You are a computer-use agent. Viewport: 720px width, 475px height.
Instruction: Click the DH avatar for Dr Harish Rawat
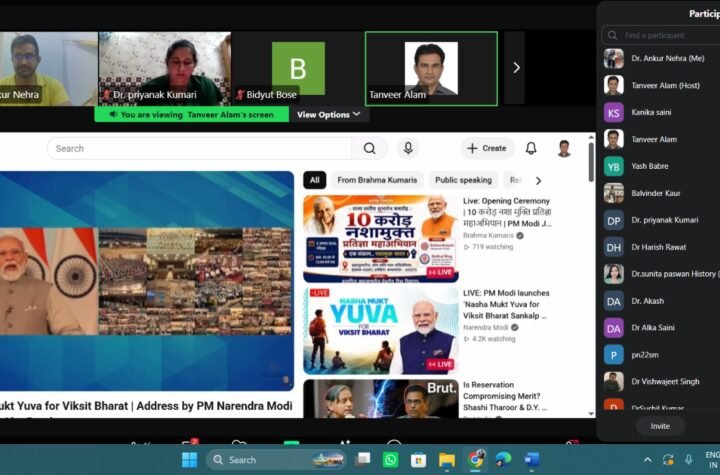tap(613, 248)
